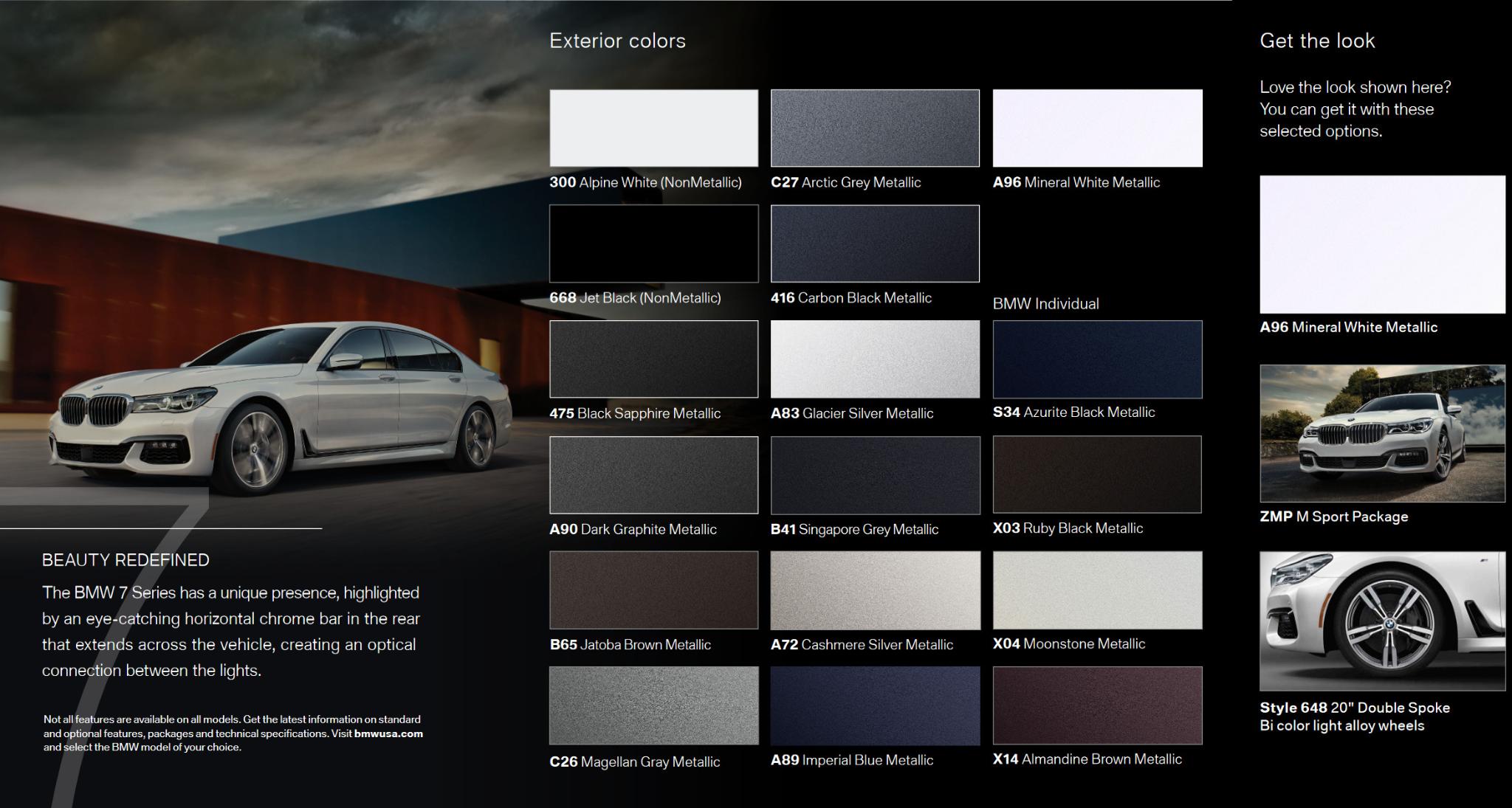Select the Alpine White NonMetallic color swatch

pyautogui.click(x=653, y=128)
